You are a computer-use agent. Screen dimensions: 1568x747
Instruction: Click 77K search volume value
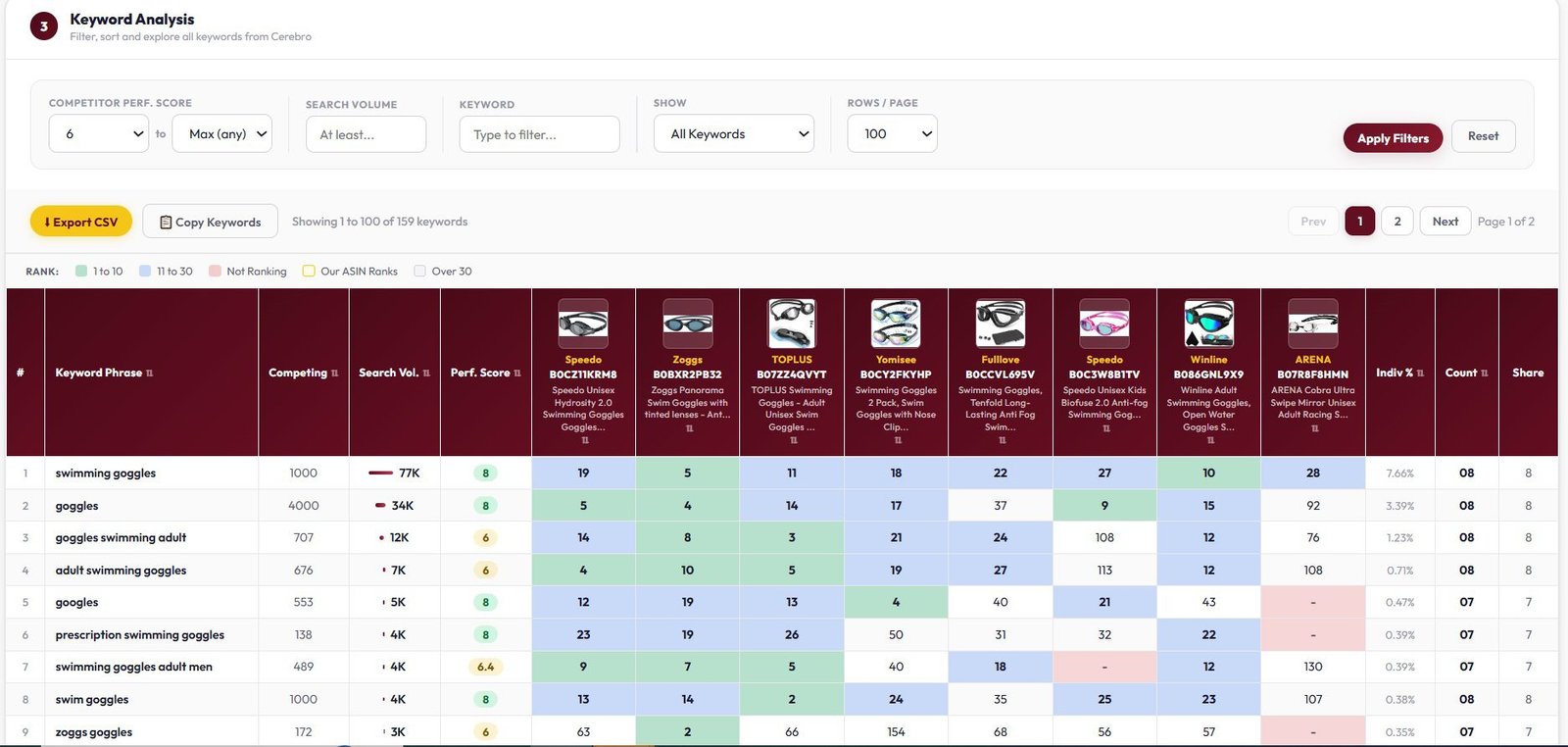409,473
